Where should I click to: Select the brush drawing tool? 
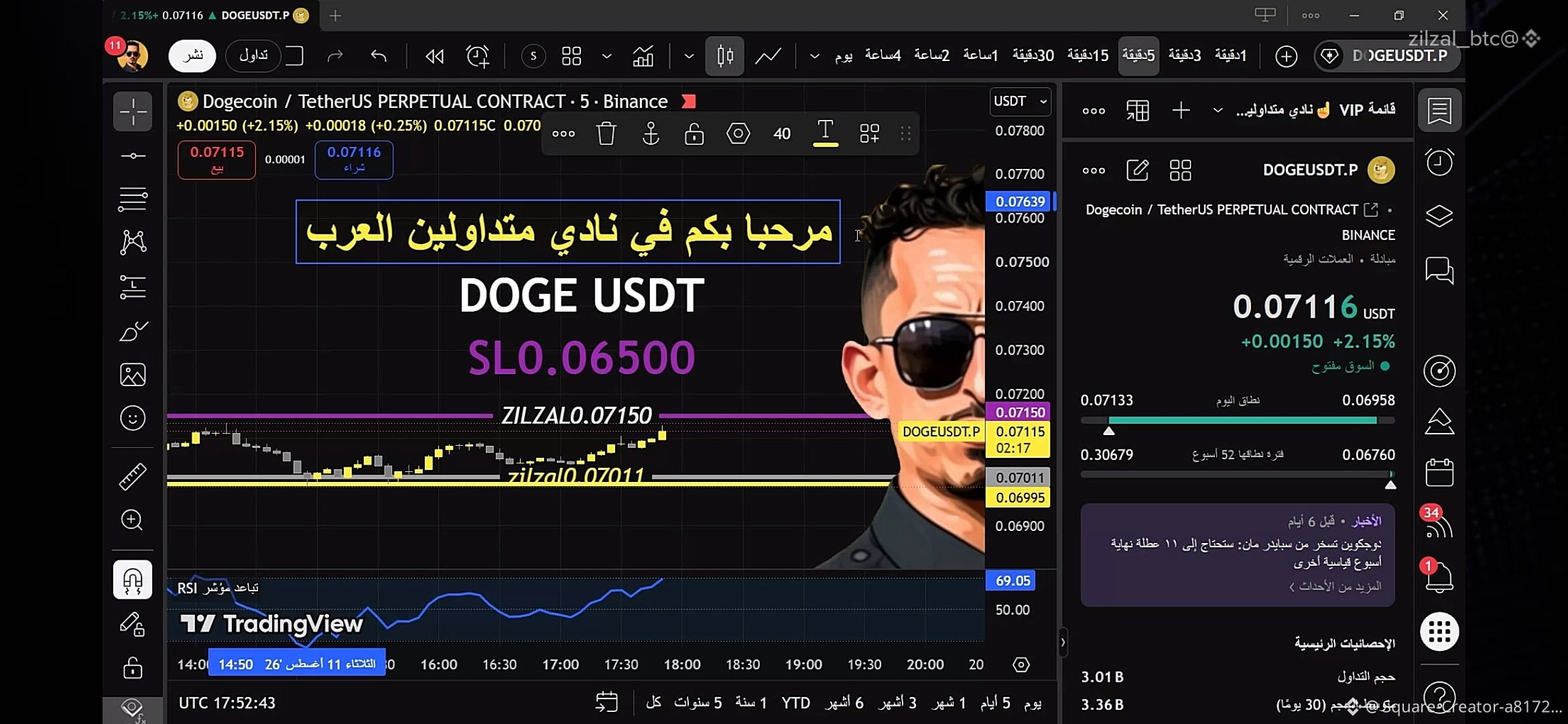coord(133,331)
